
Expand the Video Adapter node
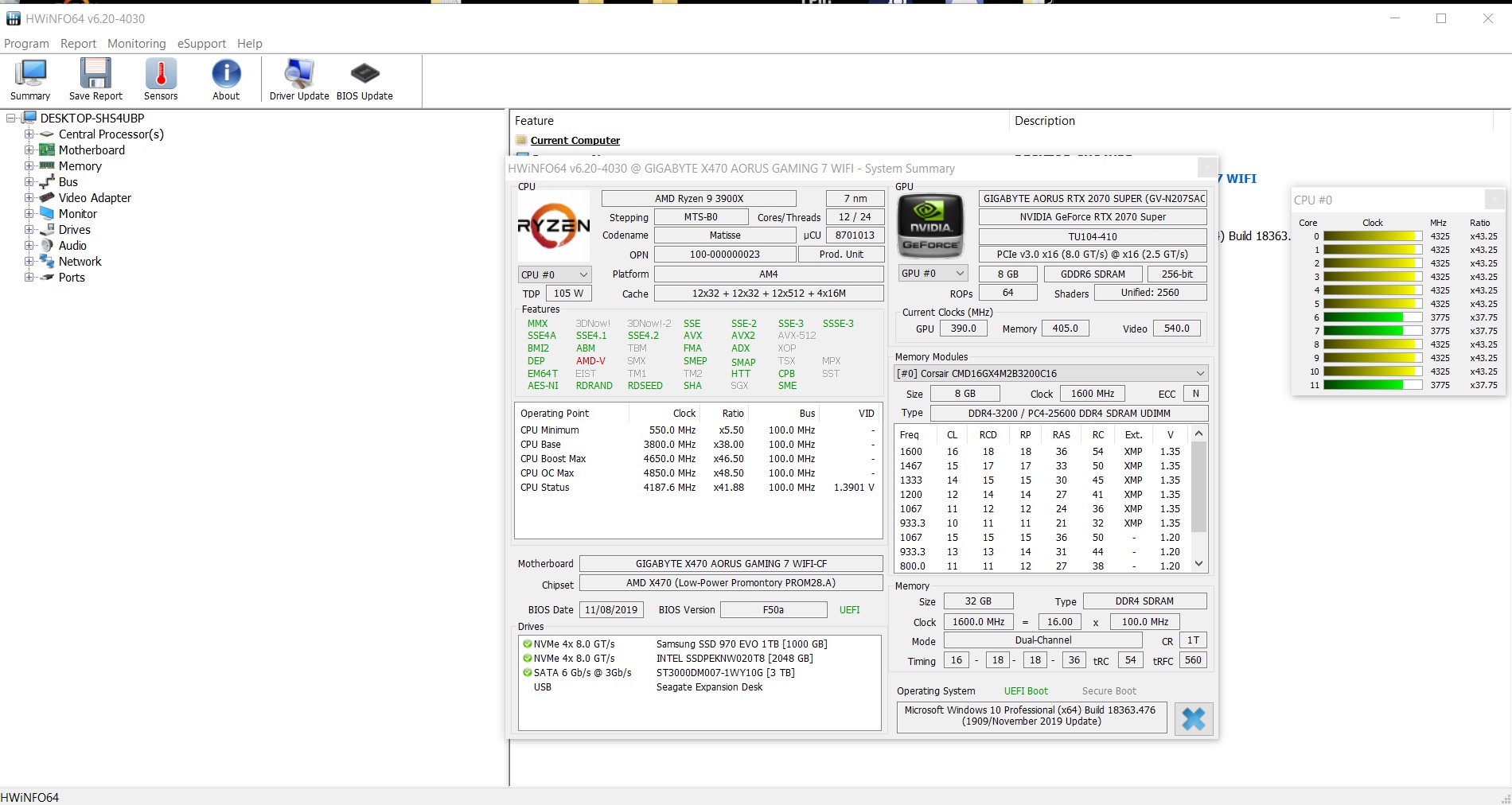(29, 198)
